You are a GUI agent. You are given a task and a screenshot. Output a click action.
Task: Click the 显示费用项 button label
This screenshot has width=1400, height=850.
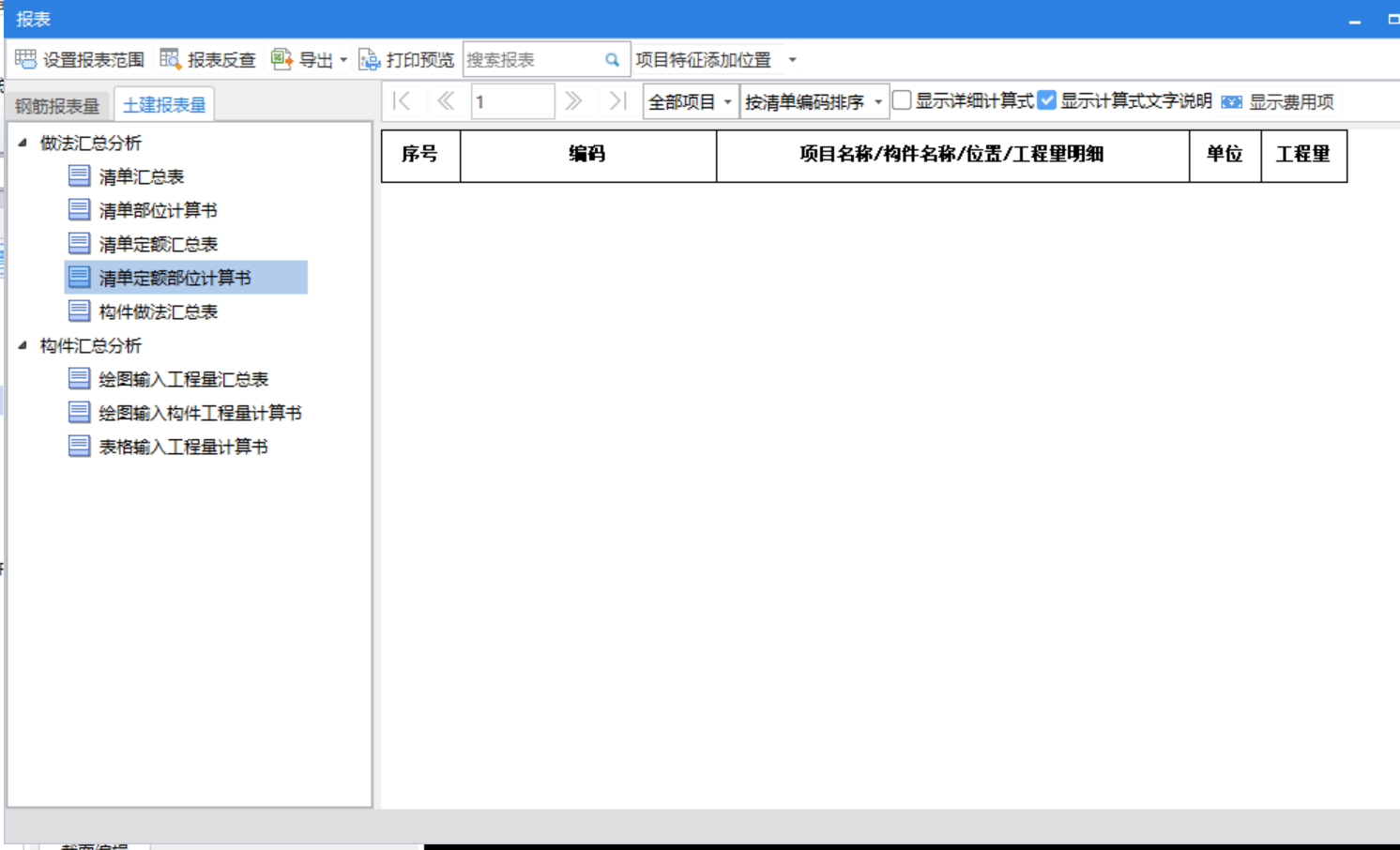pyautogui.click(x=1291, y=101)
